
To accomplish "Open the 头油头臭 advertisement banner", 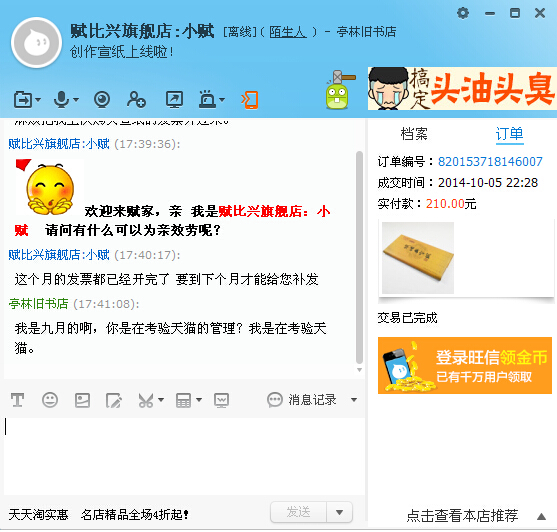I will coord(462,88).
